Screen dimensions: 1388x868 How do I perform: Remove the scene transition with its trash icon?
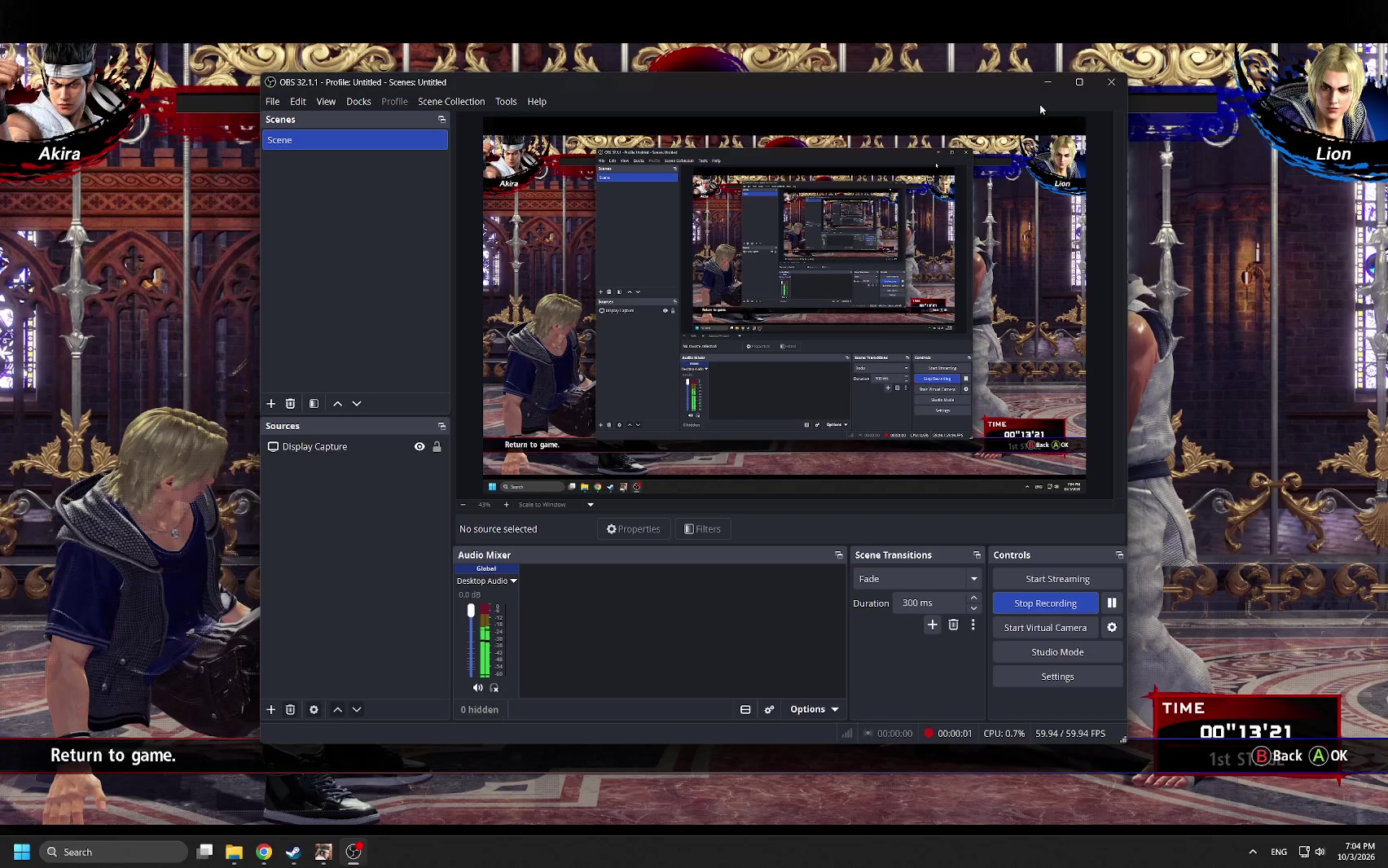tap(953, 625)
